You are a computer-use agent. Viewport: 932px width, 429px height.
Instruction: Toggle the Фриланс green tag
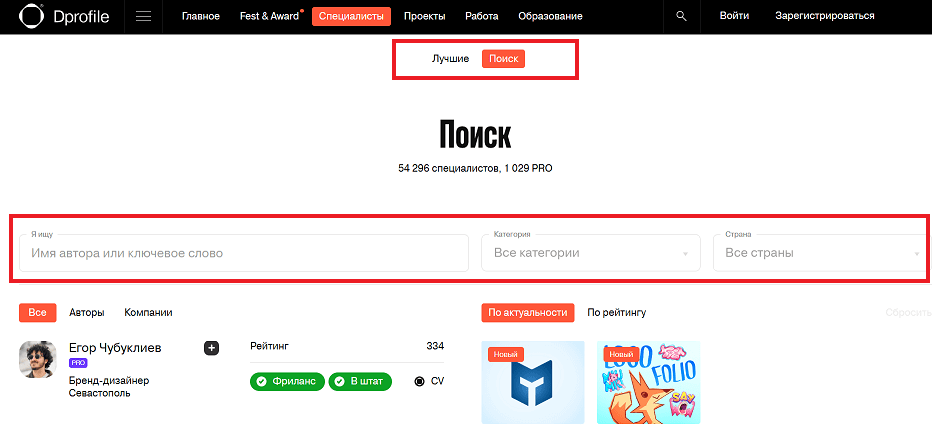point(288,381)
